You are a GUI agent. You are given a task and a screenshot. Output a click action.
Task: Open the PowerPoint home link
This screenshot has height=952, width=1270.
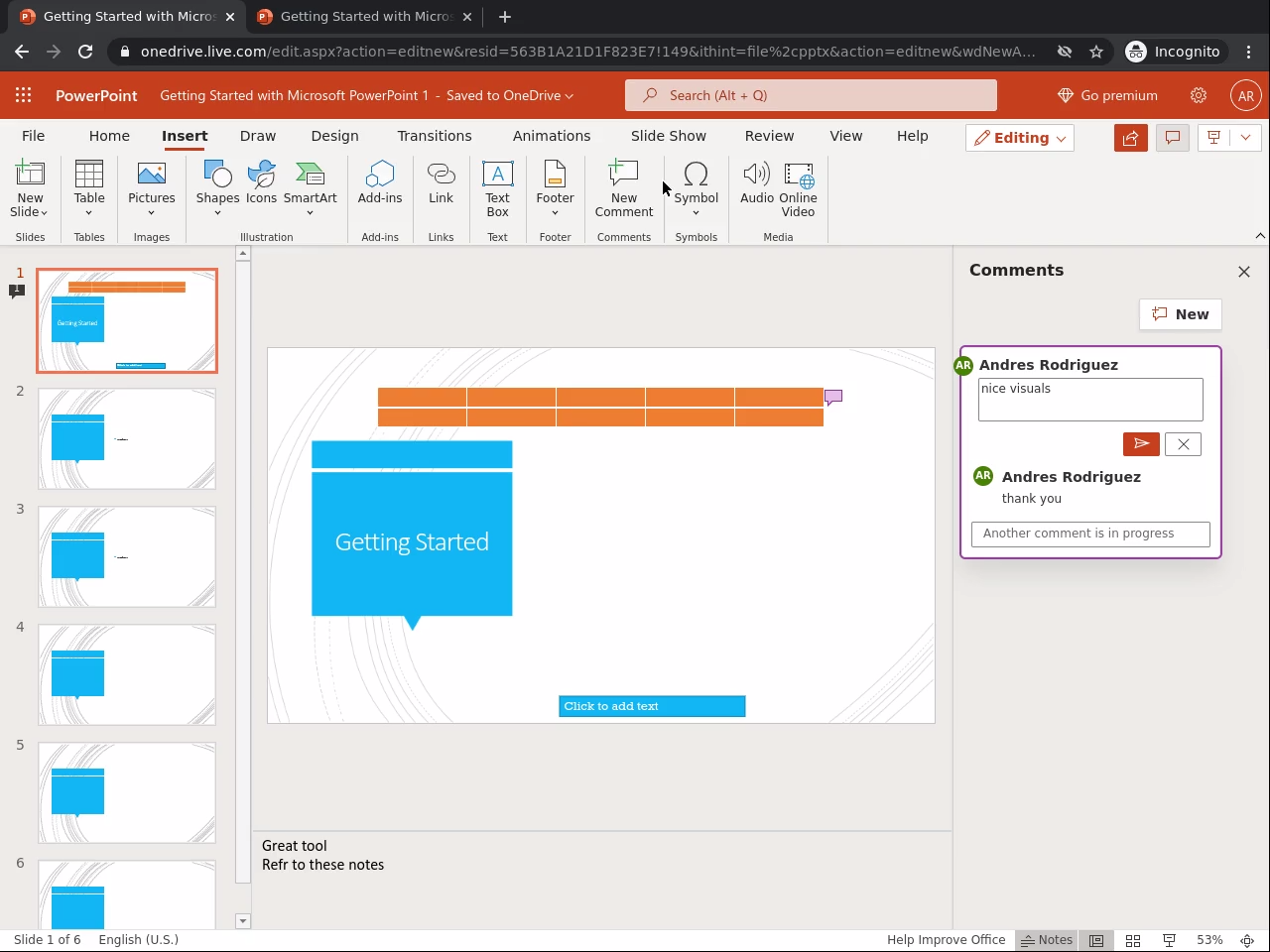(x=96, y=95)
